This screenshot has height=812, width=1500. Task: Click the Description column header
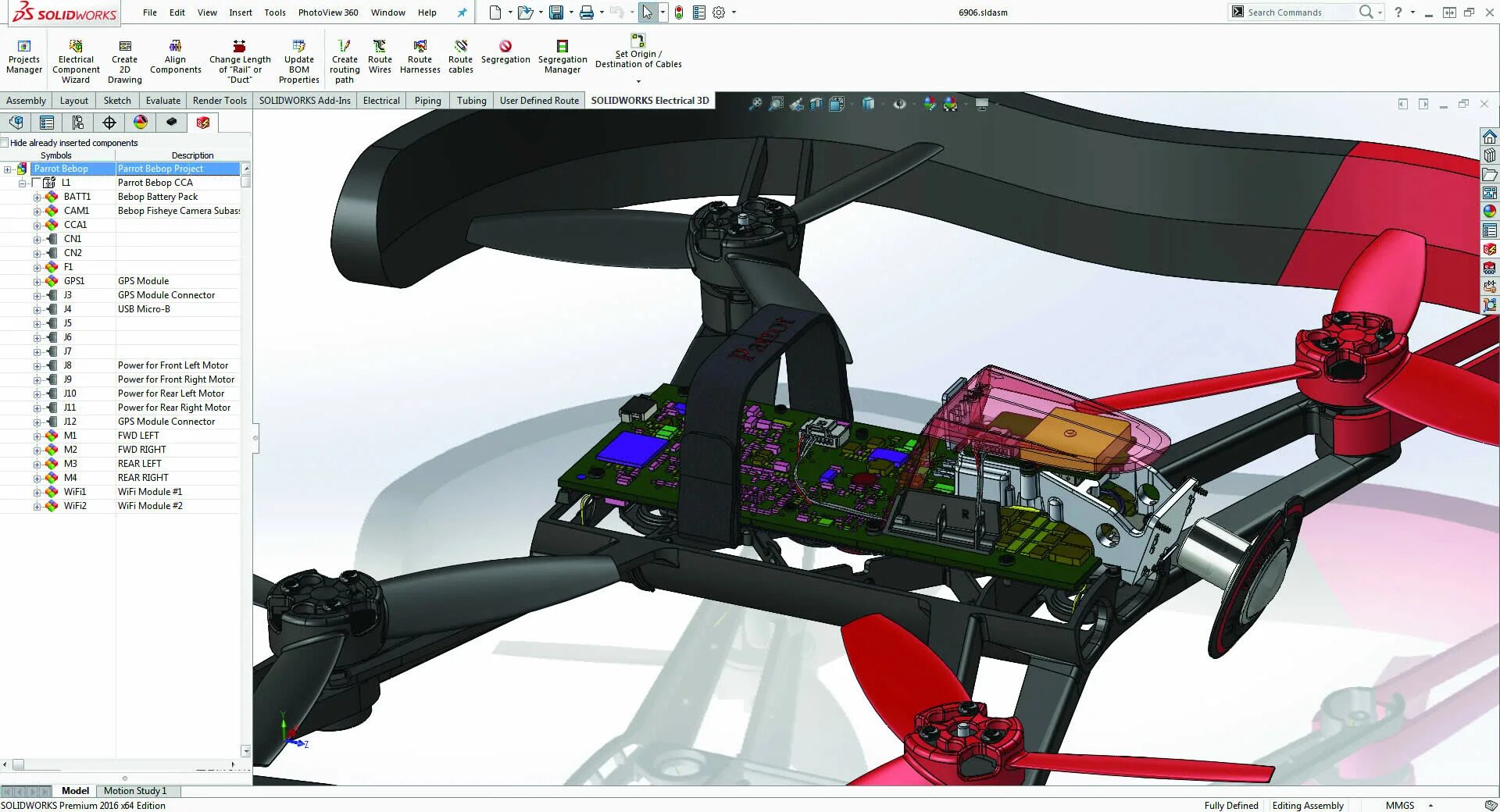click(x=192, y=155)
